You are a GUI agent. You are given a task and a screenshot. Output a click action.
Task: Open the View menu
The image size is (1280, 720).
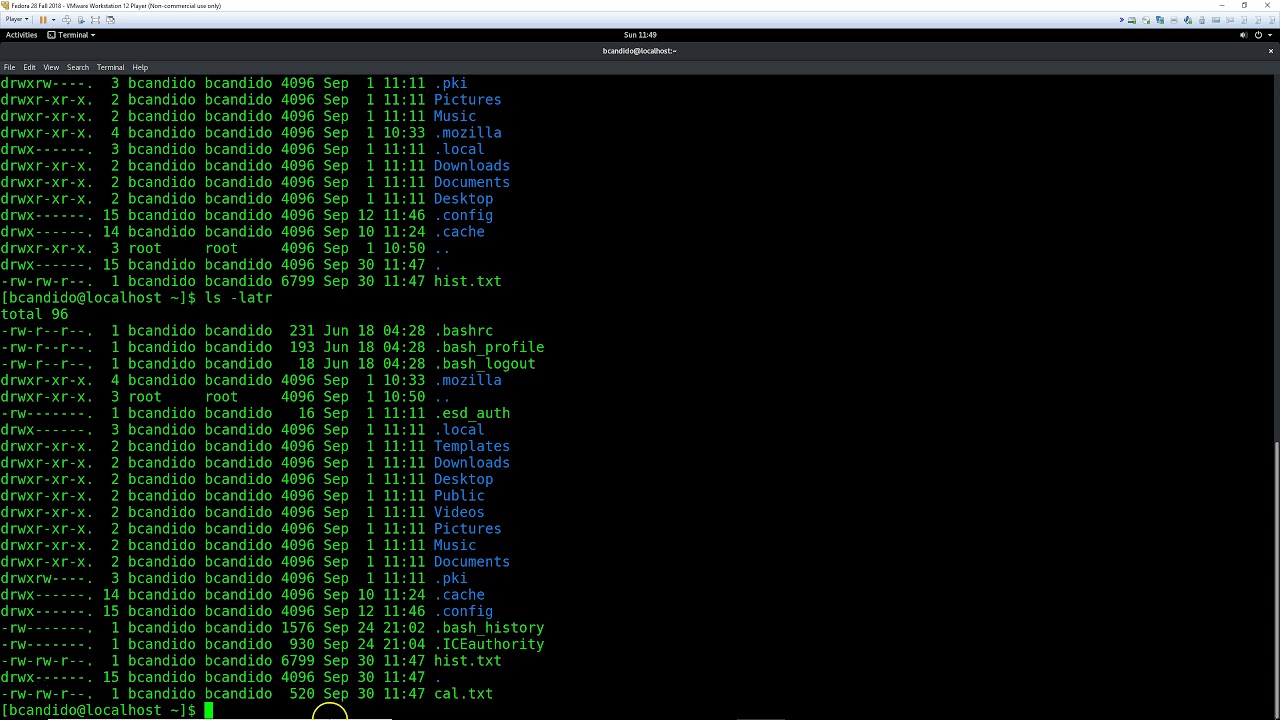click(x=51, y=67)
